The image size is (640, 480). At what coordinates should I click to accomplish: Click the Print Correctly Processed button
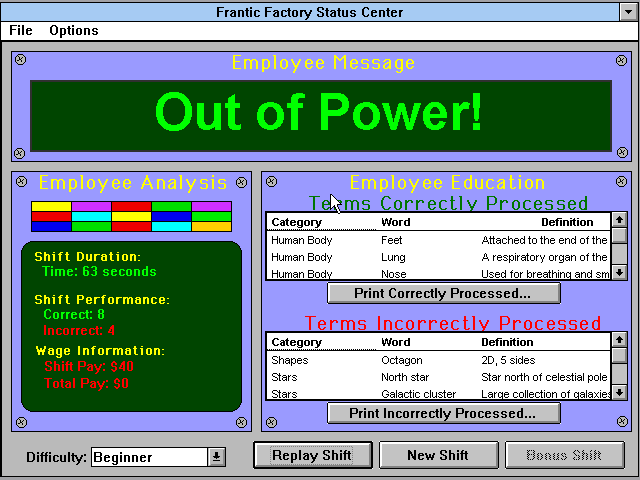tap(444, 293)
